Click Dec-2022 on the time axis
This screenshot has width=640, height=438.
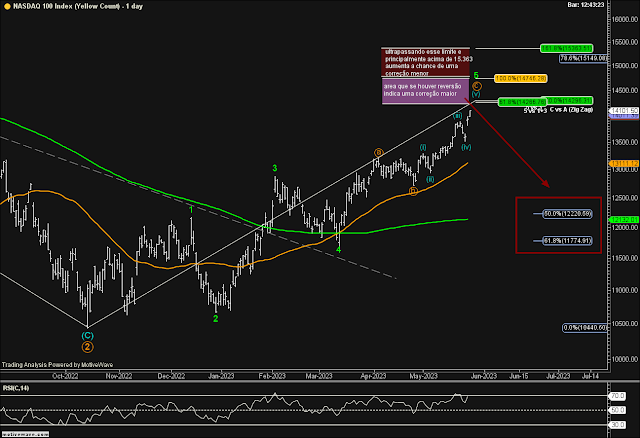[171, 376]
